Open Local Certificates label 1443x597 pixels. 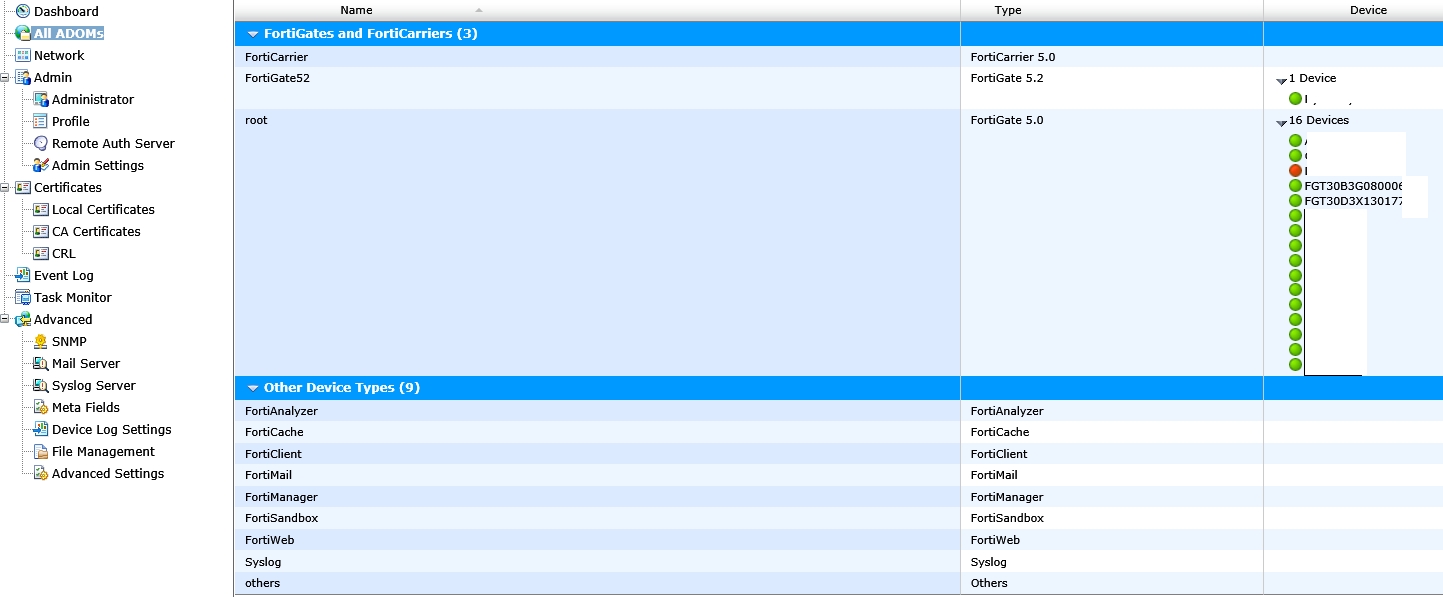103,209
